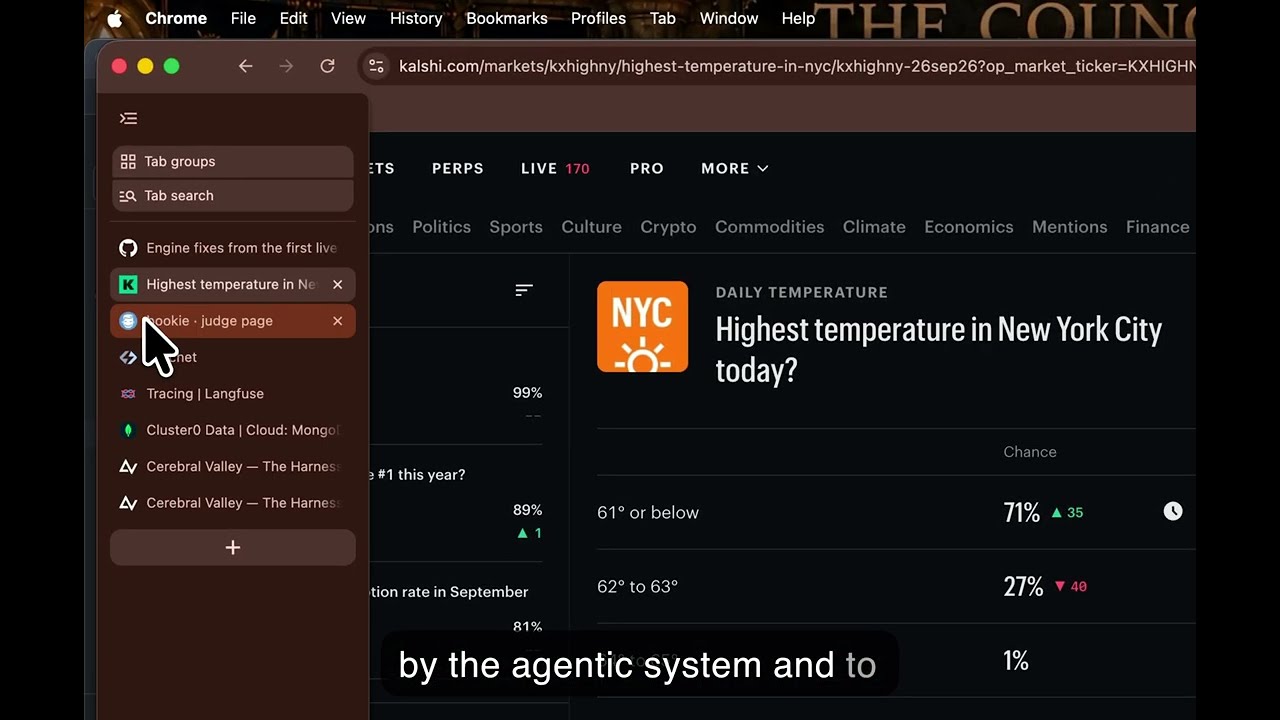Select the Commodities category
1280x720 pixels.
click(x=770, y=227)
